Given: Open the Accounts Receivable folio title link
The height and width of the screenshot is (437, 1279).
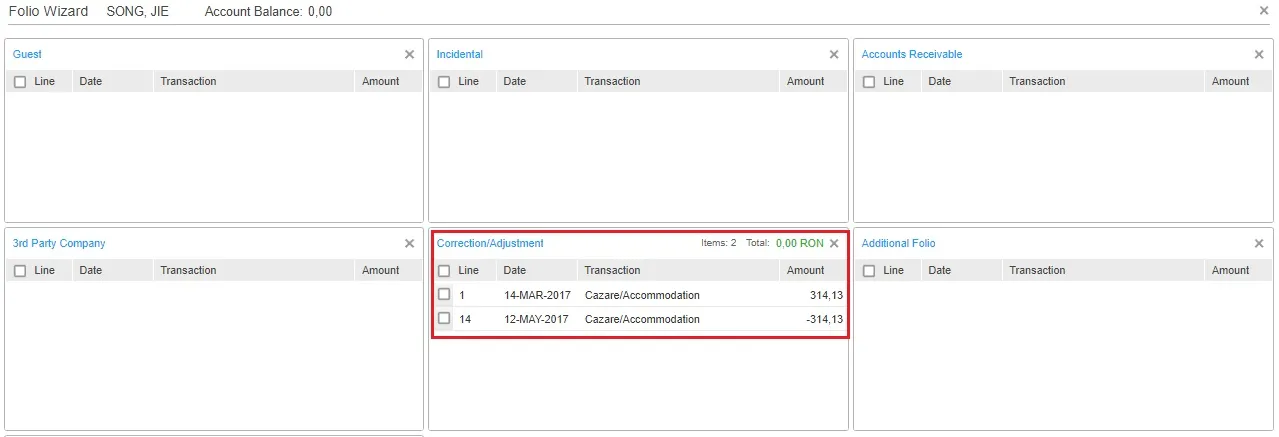Looking at the screenshot, I should point(912,55).
